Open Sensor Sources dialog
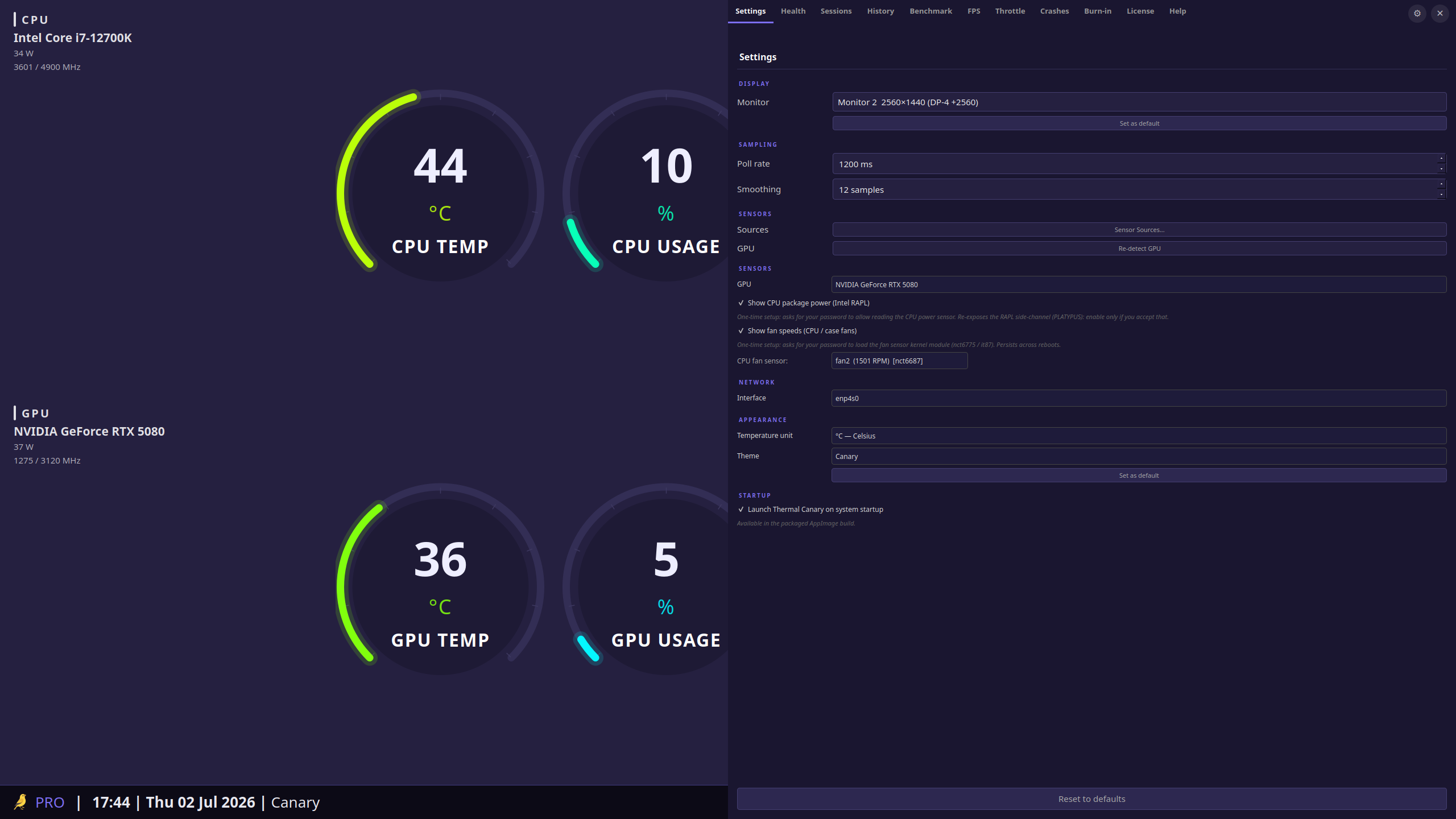Image resolution: width=1456 pixels, height=819 pixels. pyautogui.click(x=1139, y=230)
